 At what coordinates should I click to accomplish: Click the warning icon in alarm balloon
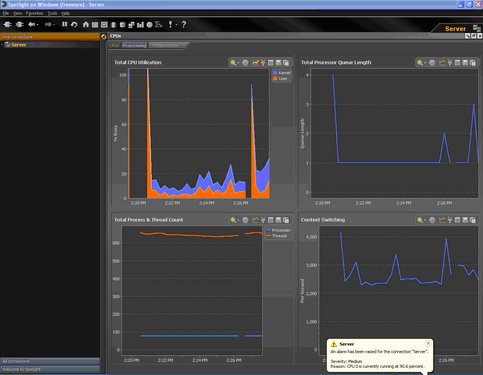(x=334, y=344)
